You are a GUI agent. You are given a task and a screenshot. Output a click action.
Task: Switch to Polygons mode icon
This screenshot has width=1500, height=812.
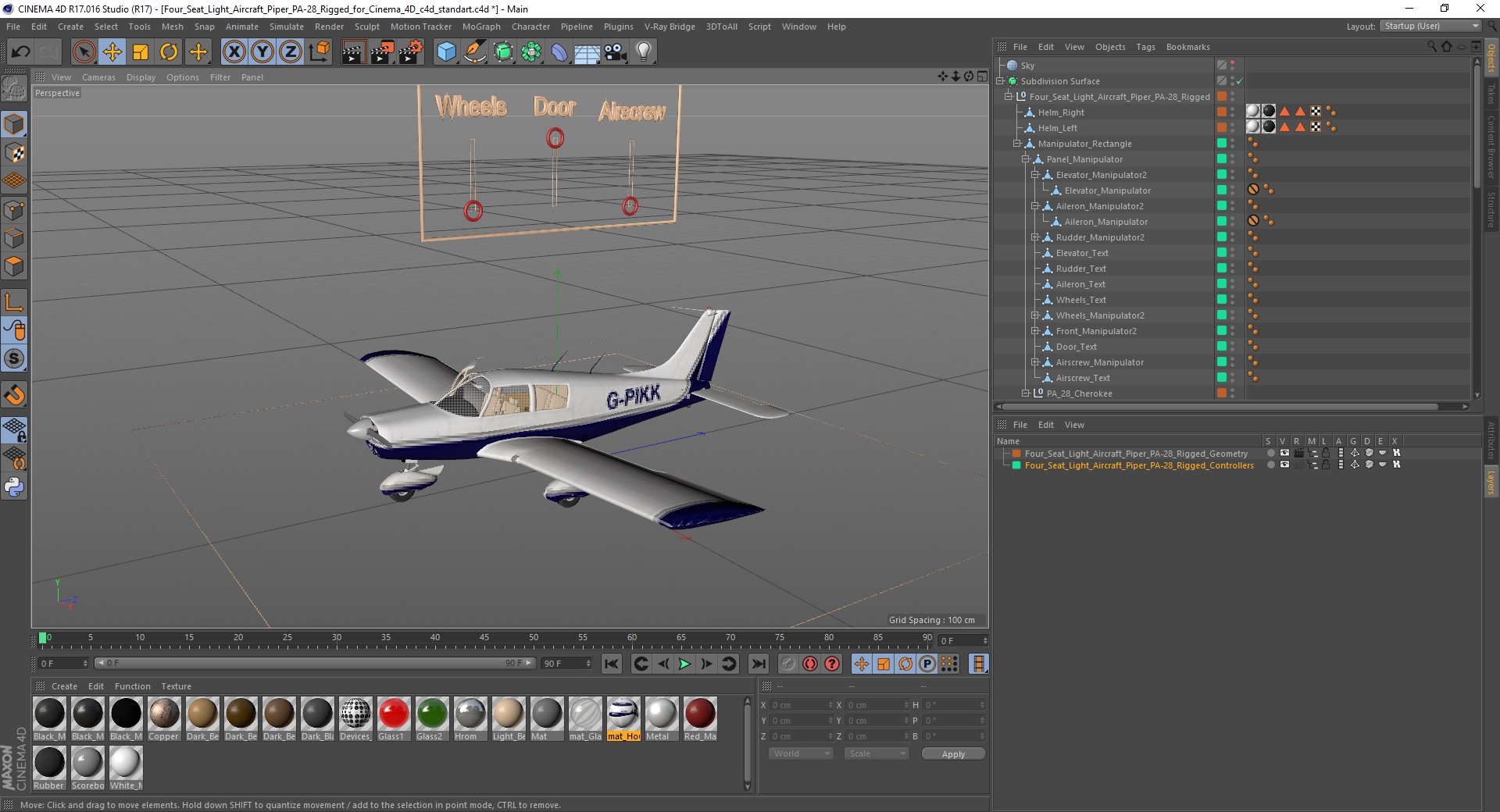pos(14,267)
